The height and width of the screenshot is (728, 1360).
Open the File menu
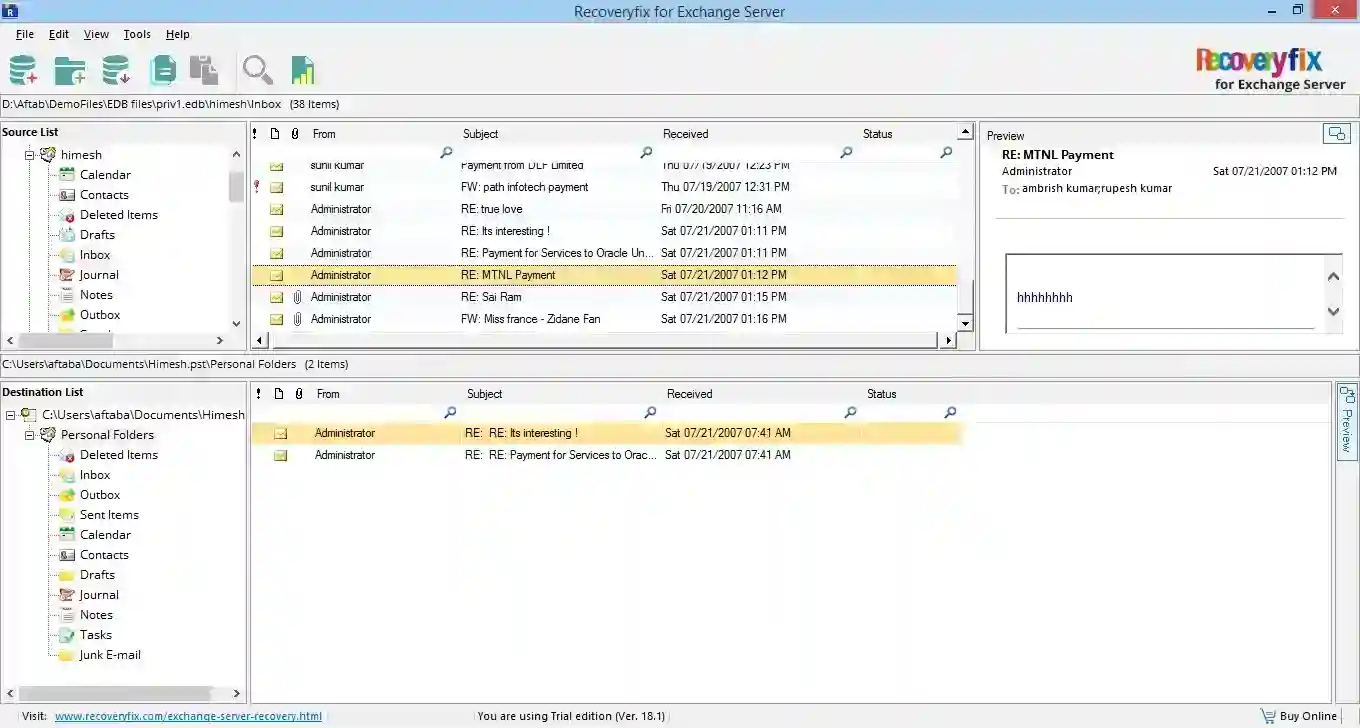[x=25, y=34]
